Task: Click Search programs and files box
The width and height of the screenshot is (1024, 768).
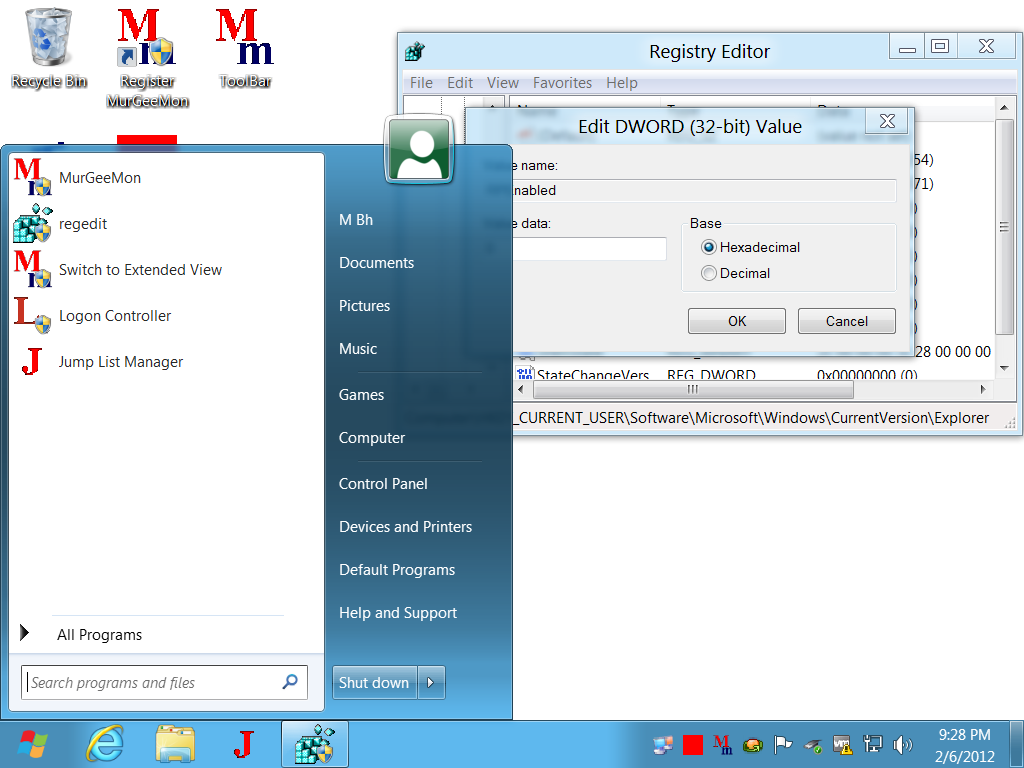Action: click(164, 682)
